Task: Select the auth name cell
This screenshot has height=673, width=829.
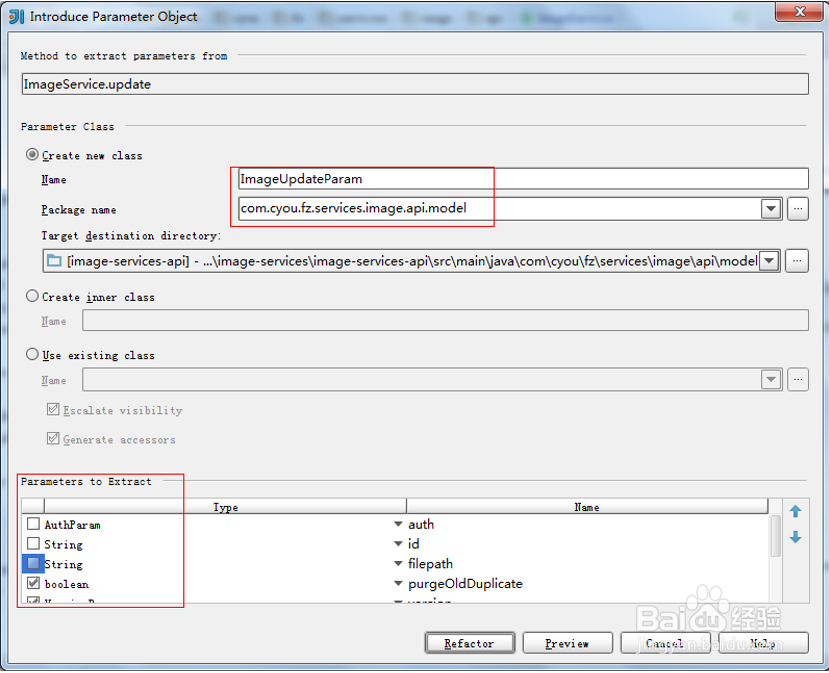Action: [x=587, y=524]
